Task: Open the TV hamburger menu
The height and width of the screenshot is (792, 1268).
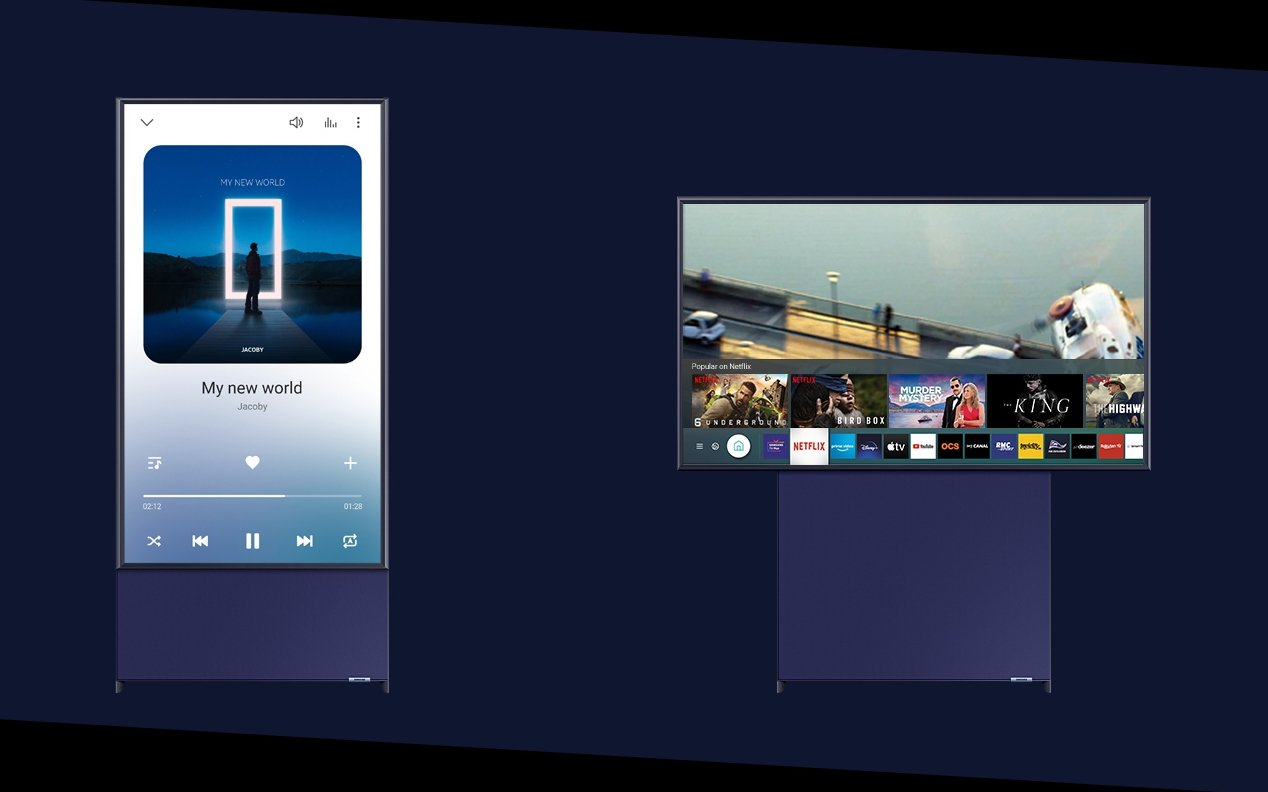Action: click(x=699, y=446)
